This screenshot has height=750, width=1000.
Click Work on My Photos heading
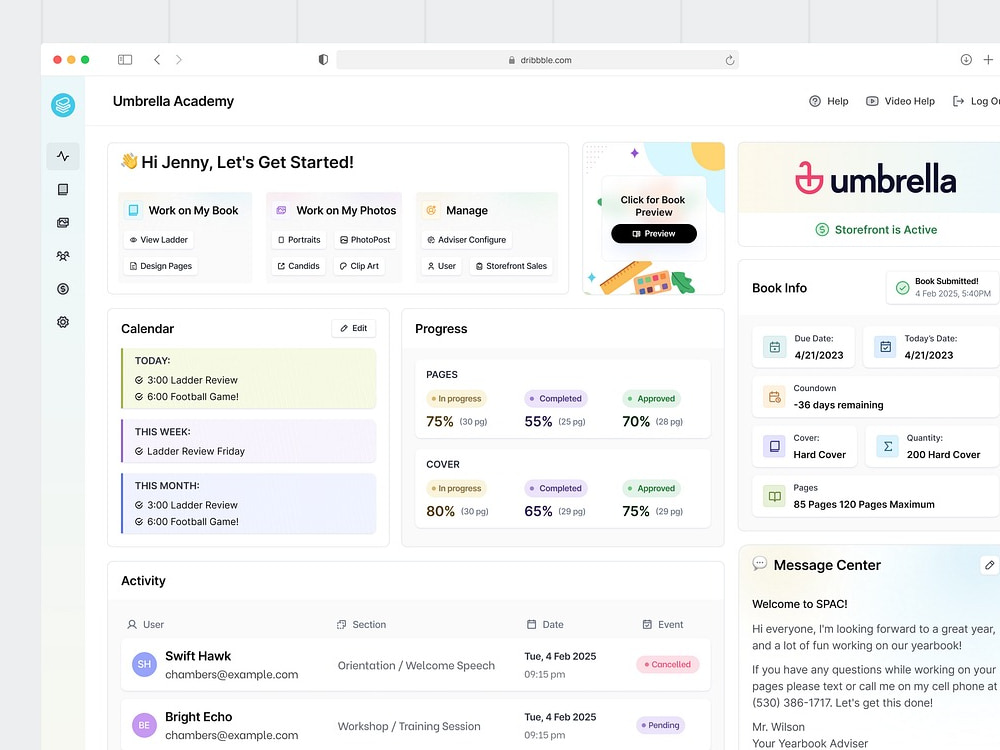click(x=346, y=210)
